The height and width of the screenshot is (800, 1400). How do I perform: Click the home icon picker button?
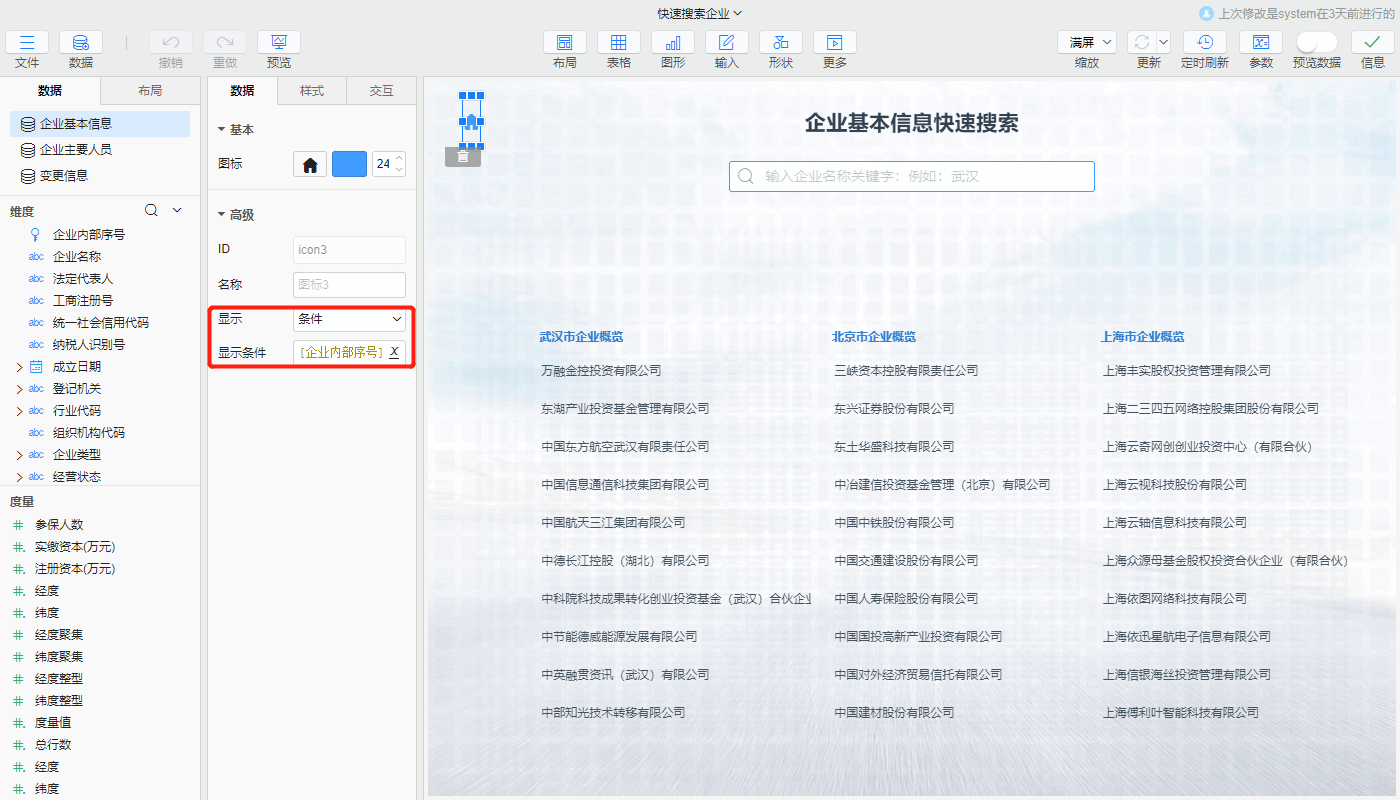pyautogui.click(x=310, y=164)
